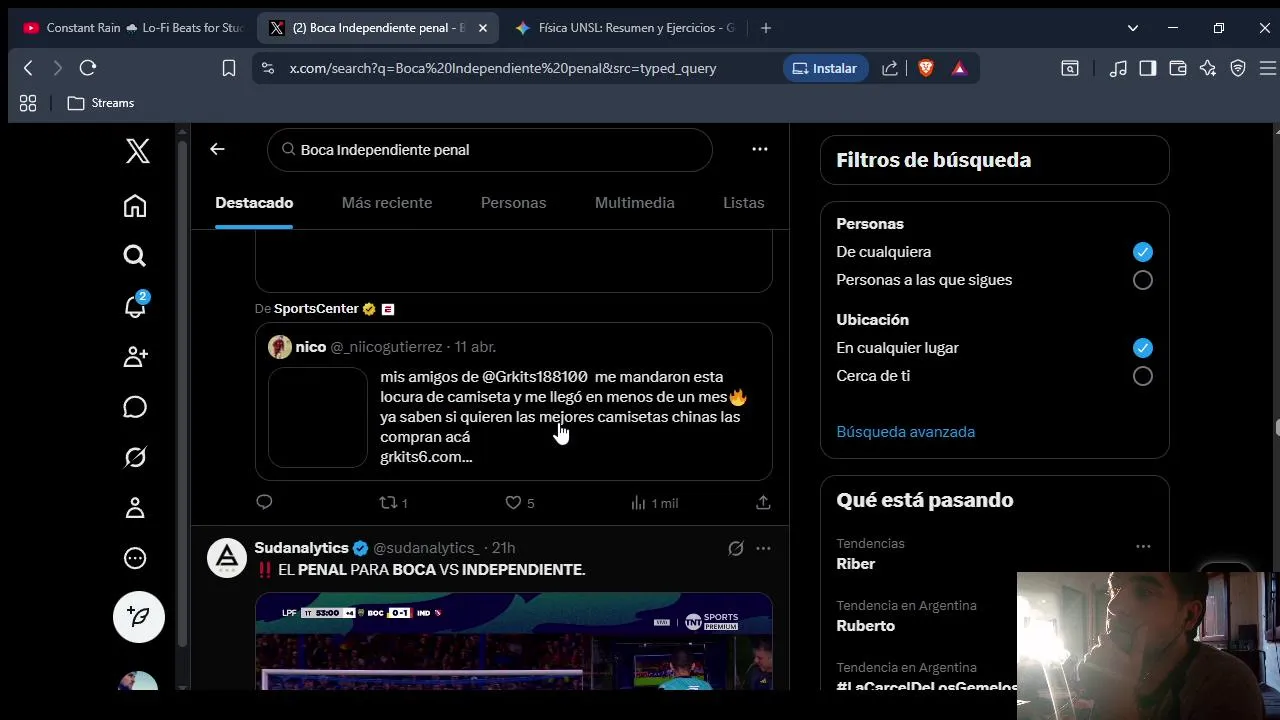Compose a new post with feather button

(138, 617)
